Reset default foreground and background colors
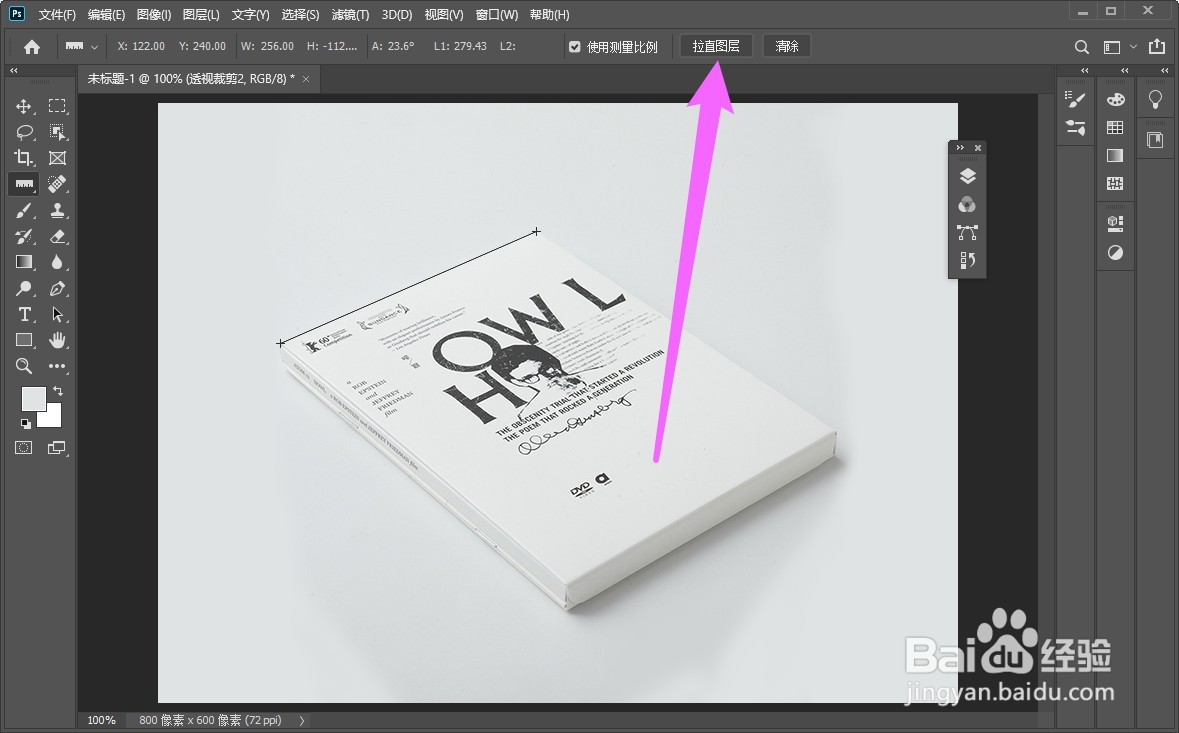This screenshot has height=733, width=1179. [x=26, y=424]
